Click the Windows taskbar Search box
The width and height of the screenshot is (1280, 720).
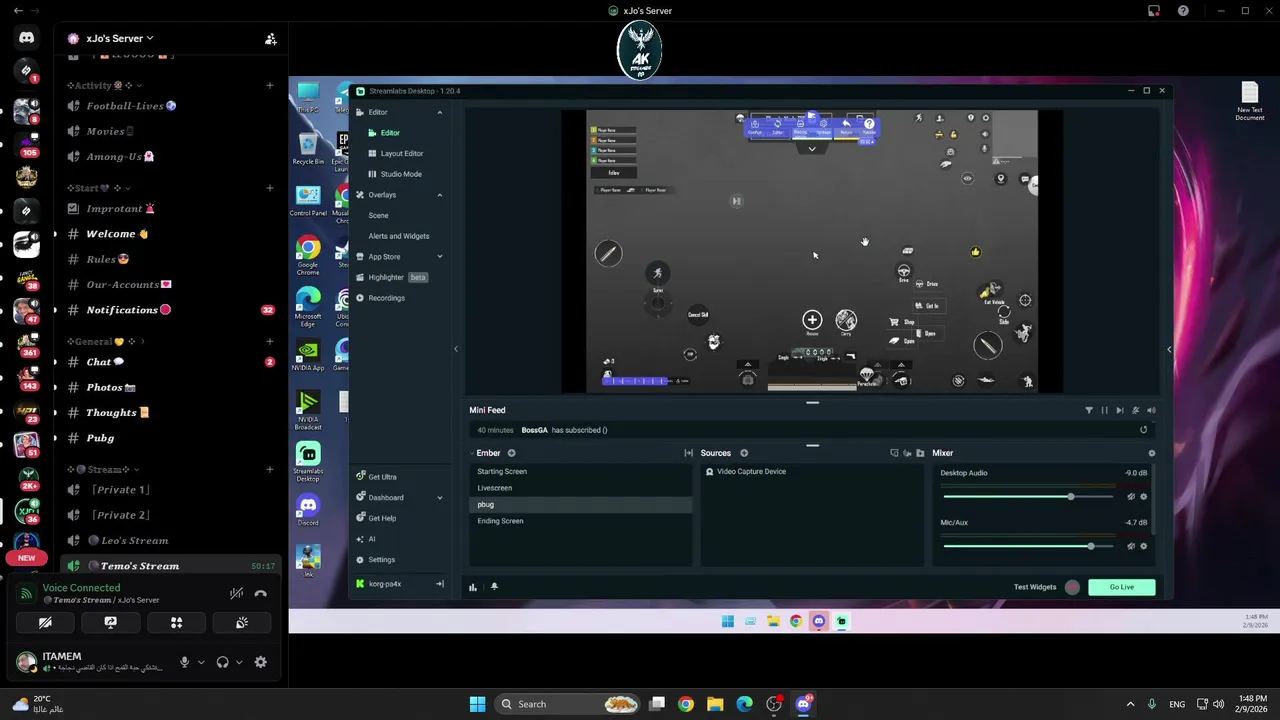[x=569, y=704]
